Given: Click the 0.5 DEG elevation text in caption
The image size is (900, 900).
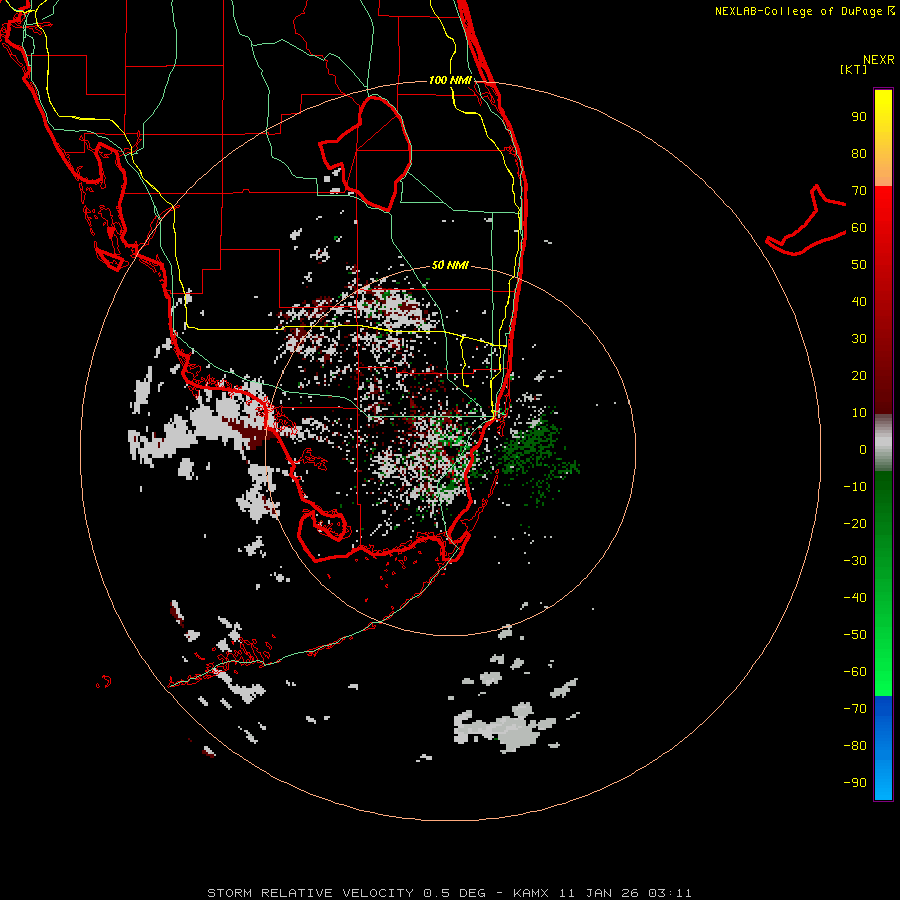Looking at the screenshot, I should pos(455,893).
